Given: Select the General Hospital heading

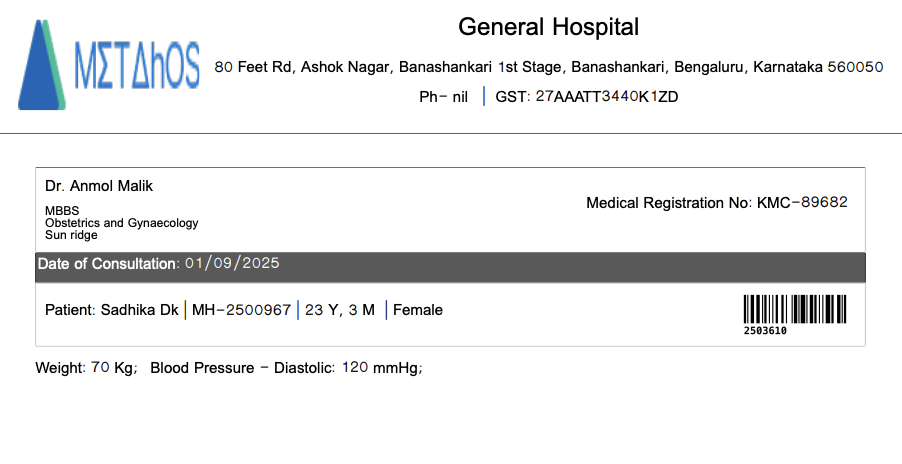Looking at the screenshot, I should (548, 27).
